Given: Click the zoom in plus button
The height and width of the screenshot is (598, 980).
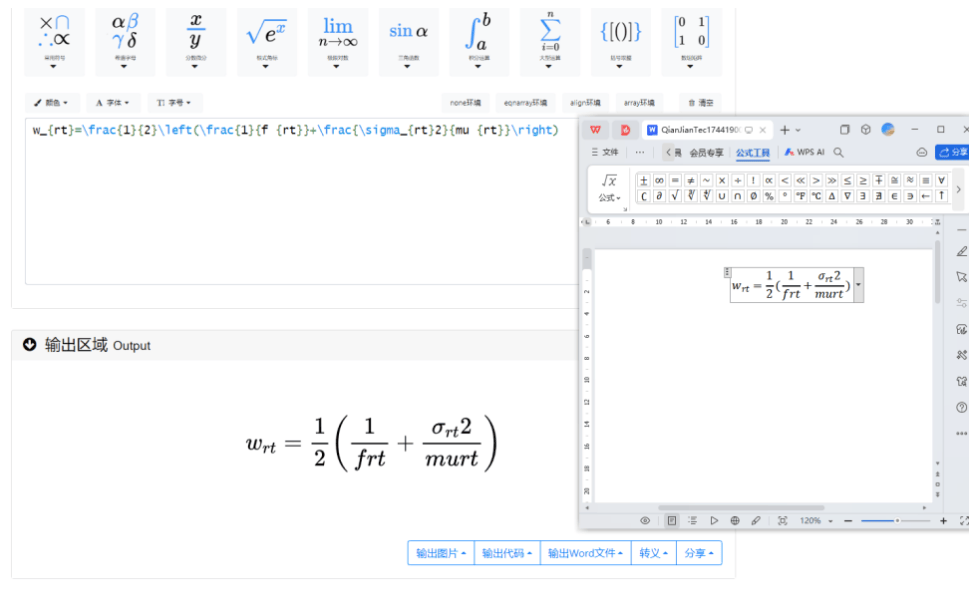Looking at the screenshot, I should 944,521.
